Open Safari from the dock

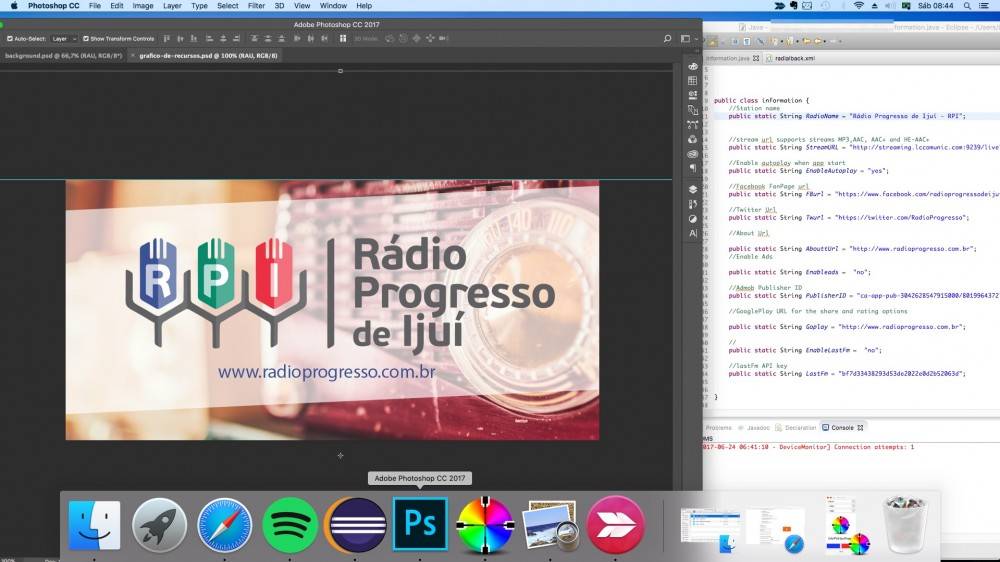click(224, 525)
